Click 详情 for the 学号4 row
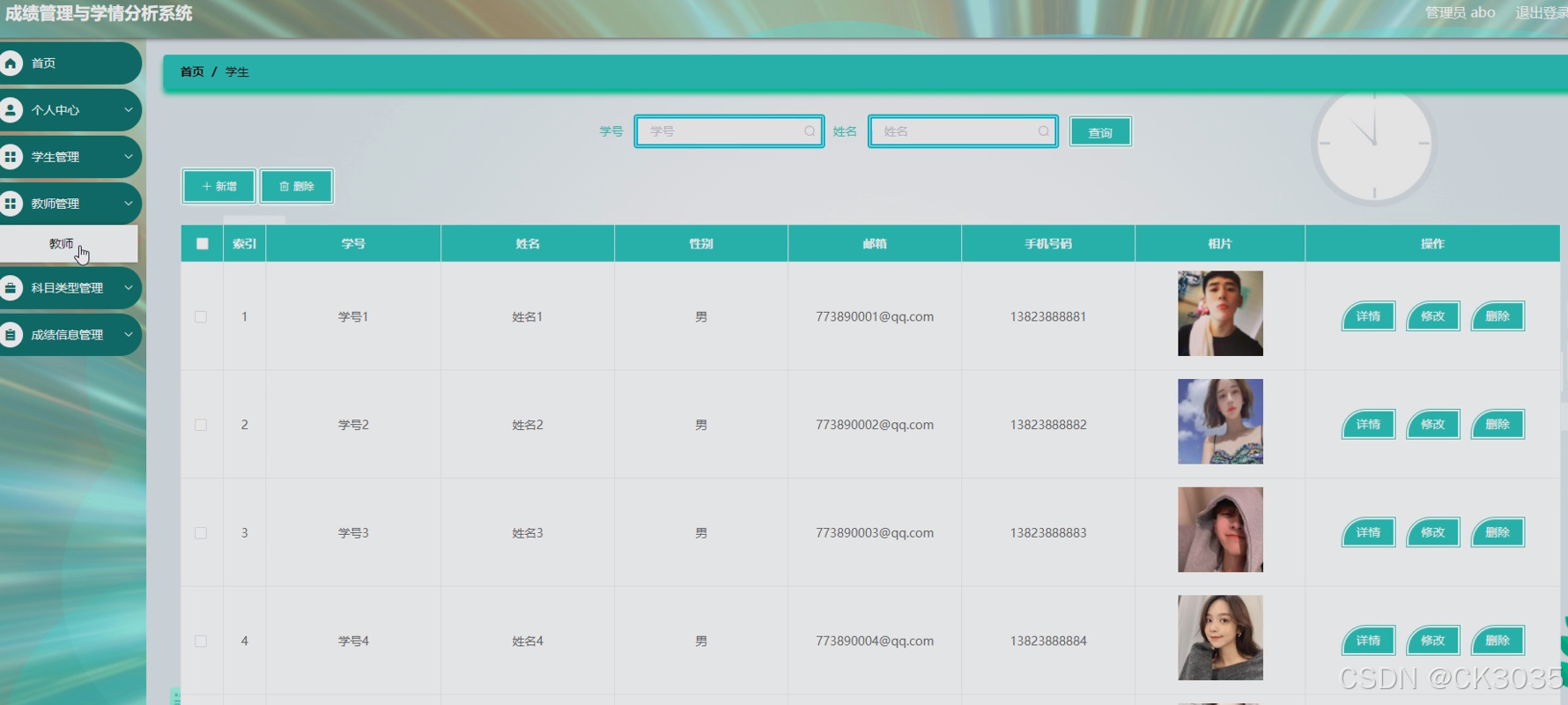This screenshot has height=705, width=1568. pyautogui.click(x=1368, y=641)
